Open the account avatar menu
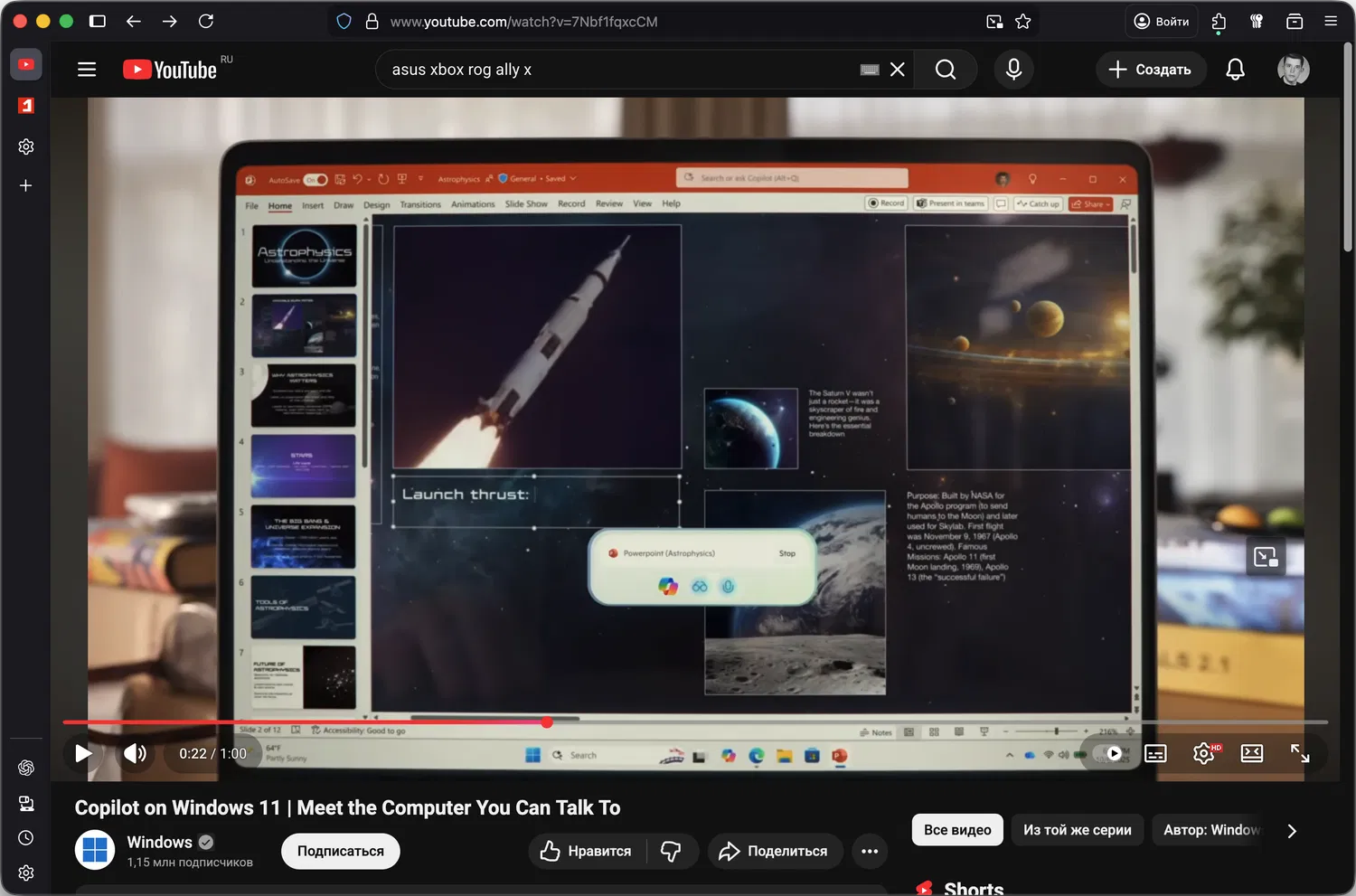Viewport: 1356px width, 896px height. 1294,70
